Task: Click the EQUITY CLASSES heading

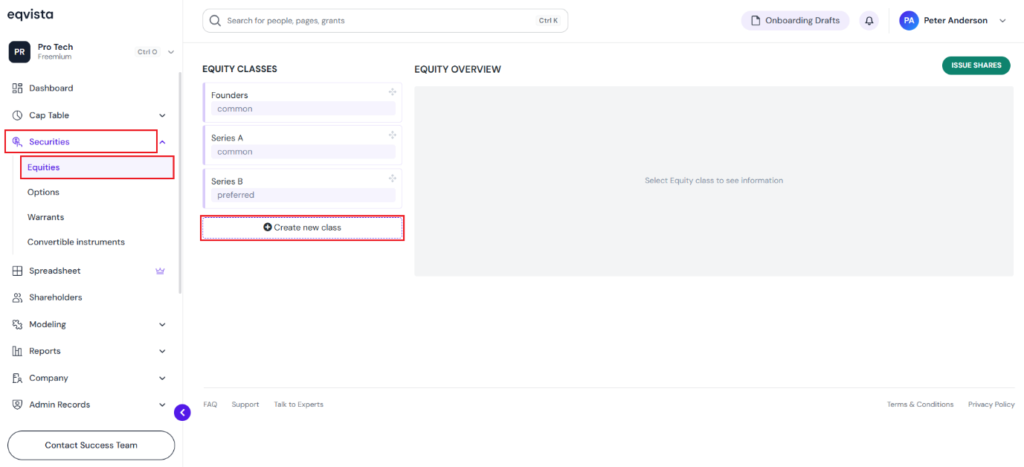Action: click(x=240, y=69)
